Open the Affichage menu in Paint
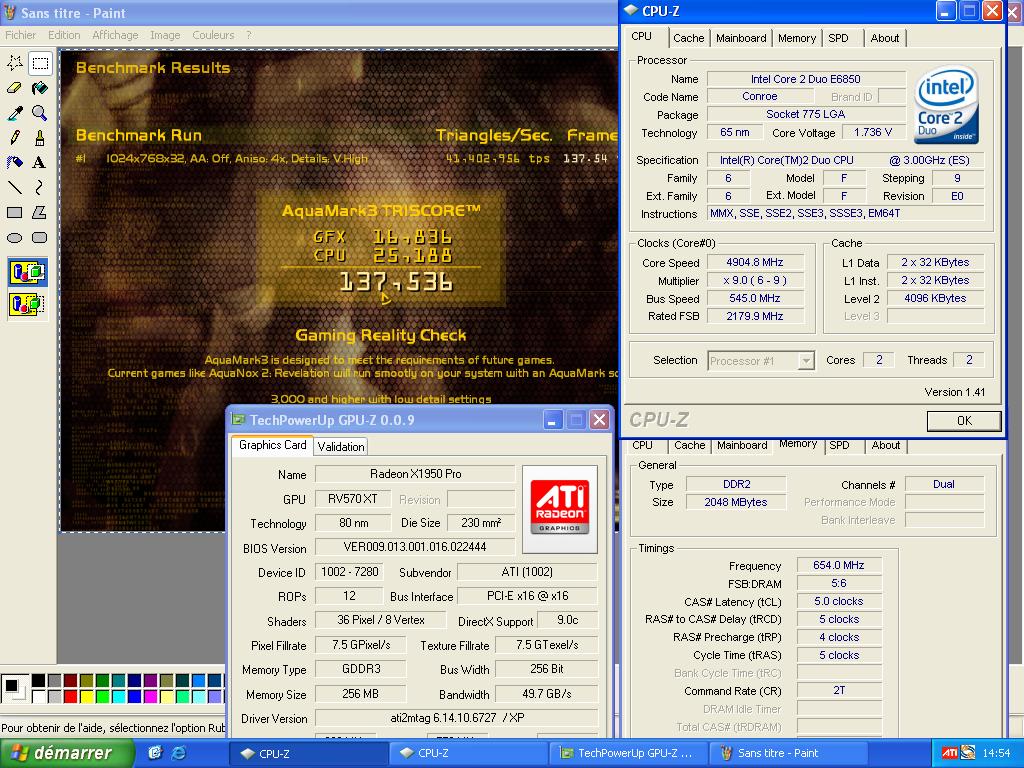This screenshot has width=1024, height=768. point(115,35)
